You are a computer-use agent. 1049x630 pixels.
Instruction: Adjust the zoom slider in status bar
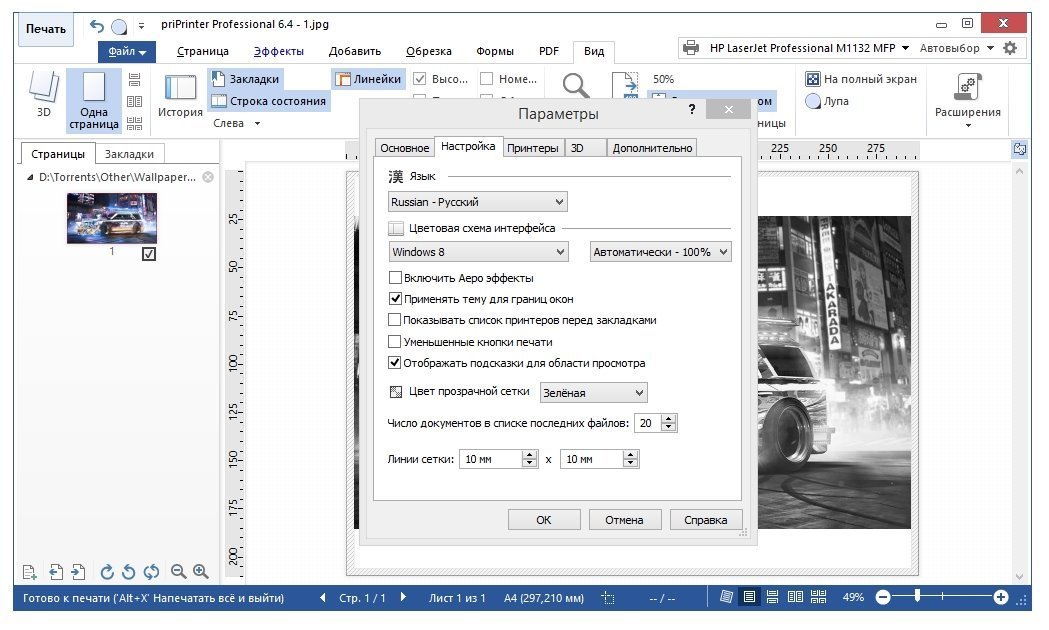[x=917, y=597]
